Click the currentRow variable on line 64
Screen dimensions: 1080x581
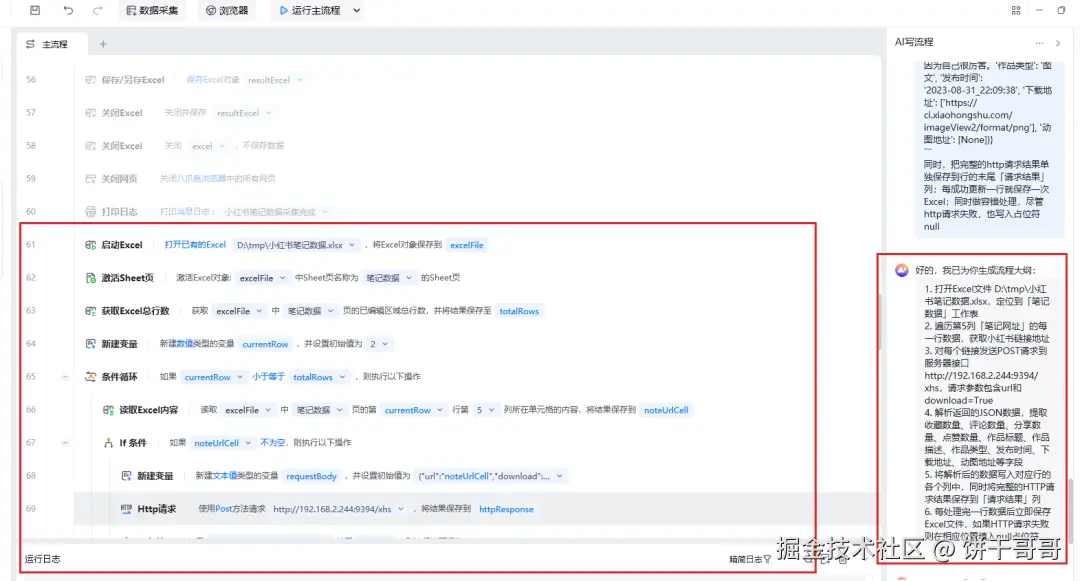point(265,344)
